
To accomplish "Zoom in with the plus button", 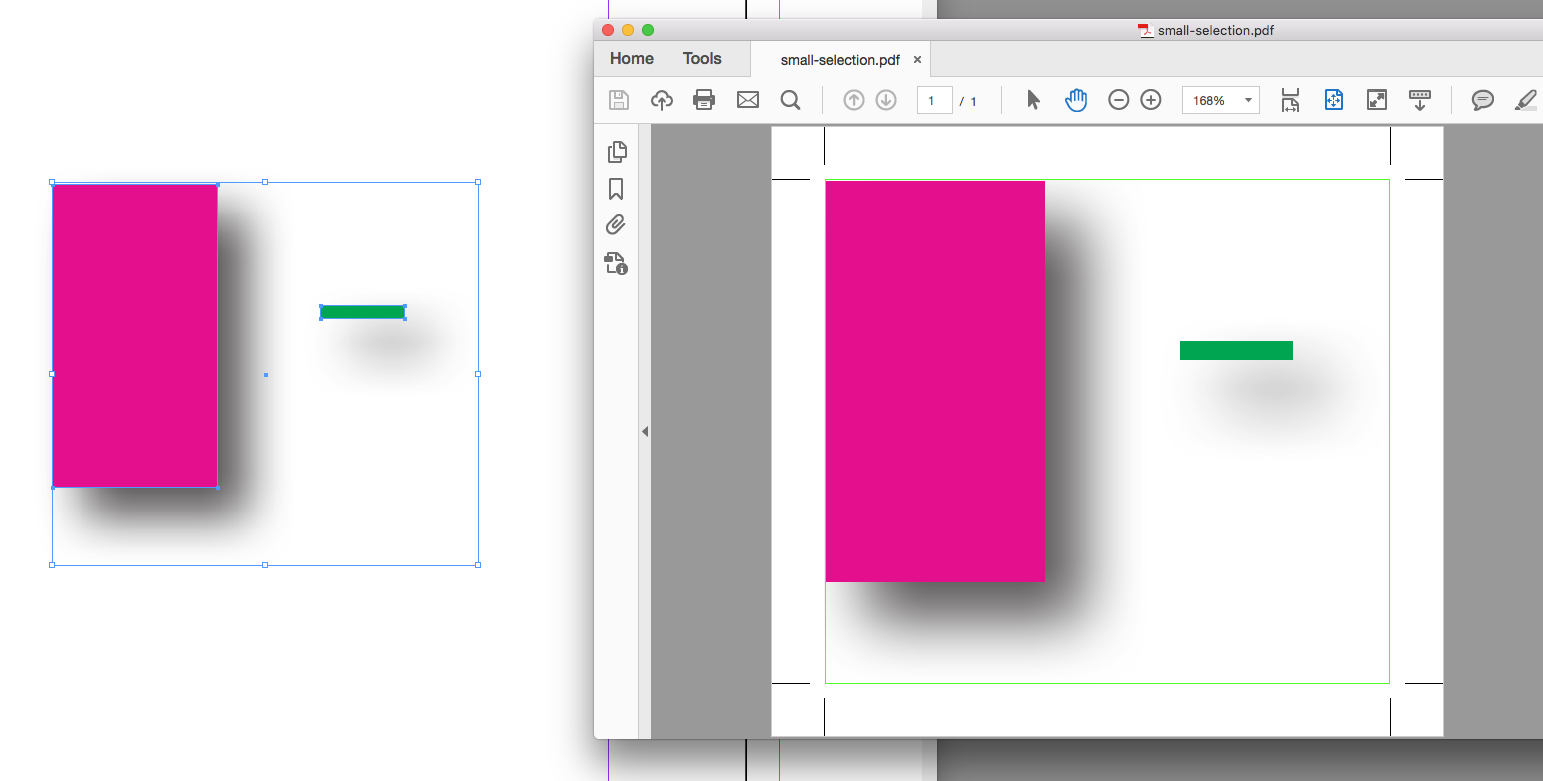I will [x=1151, y=100].
